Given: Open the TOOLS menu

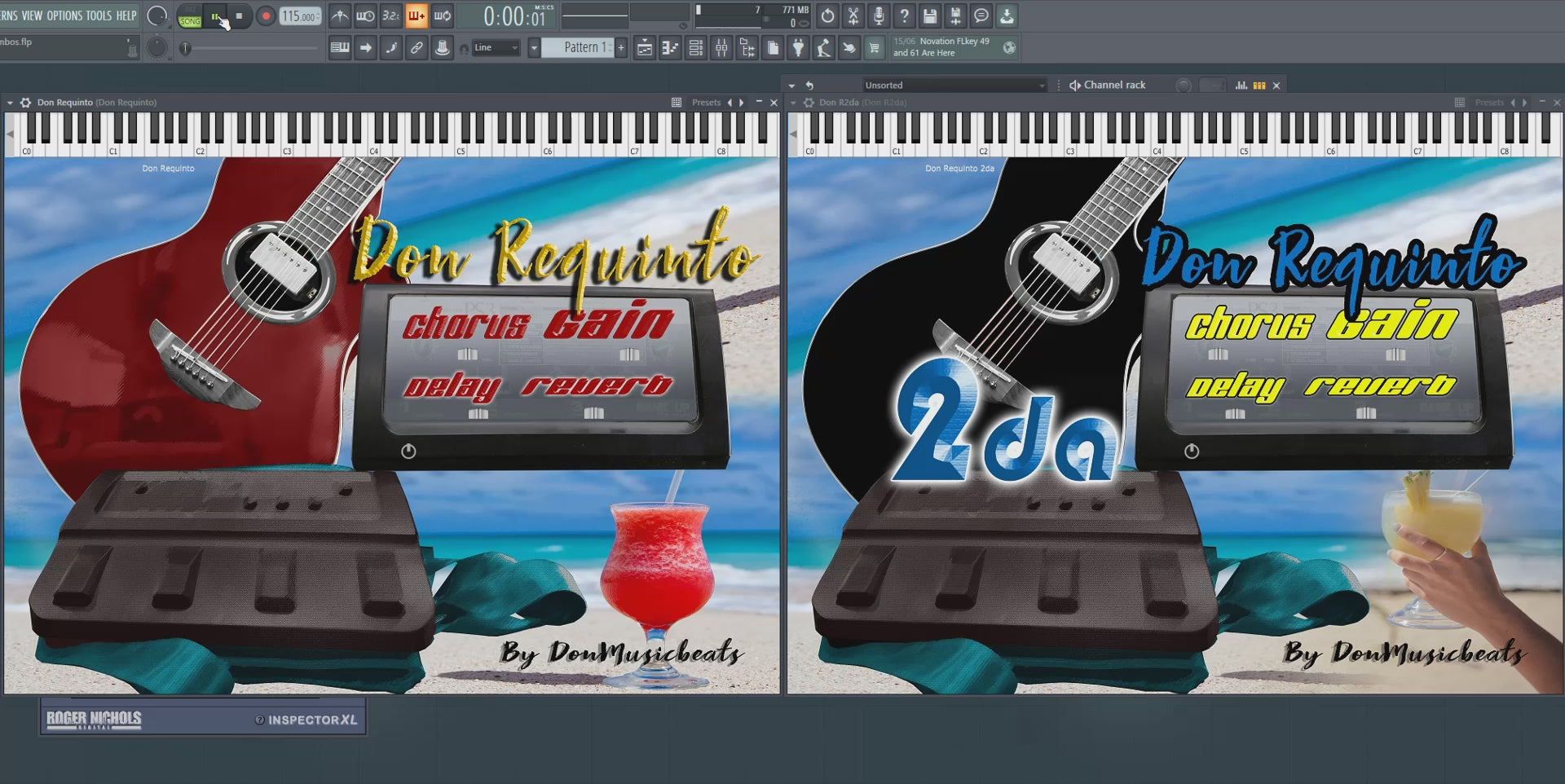Looking at the screenshot, I should (x=99, y=15).
